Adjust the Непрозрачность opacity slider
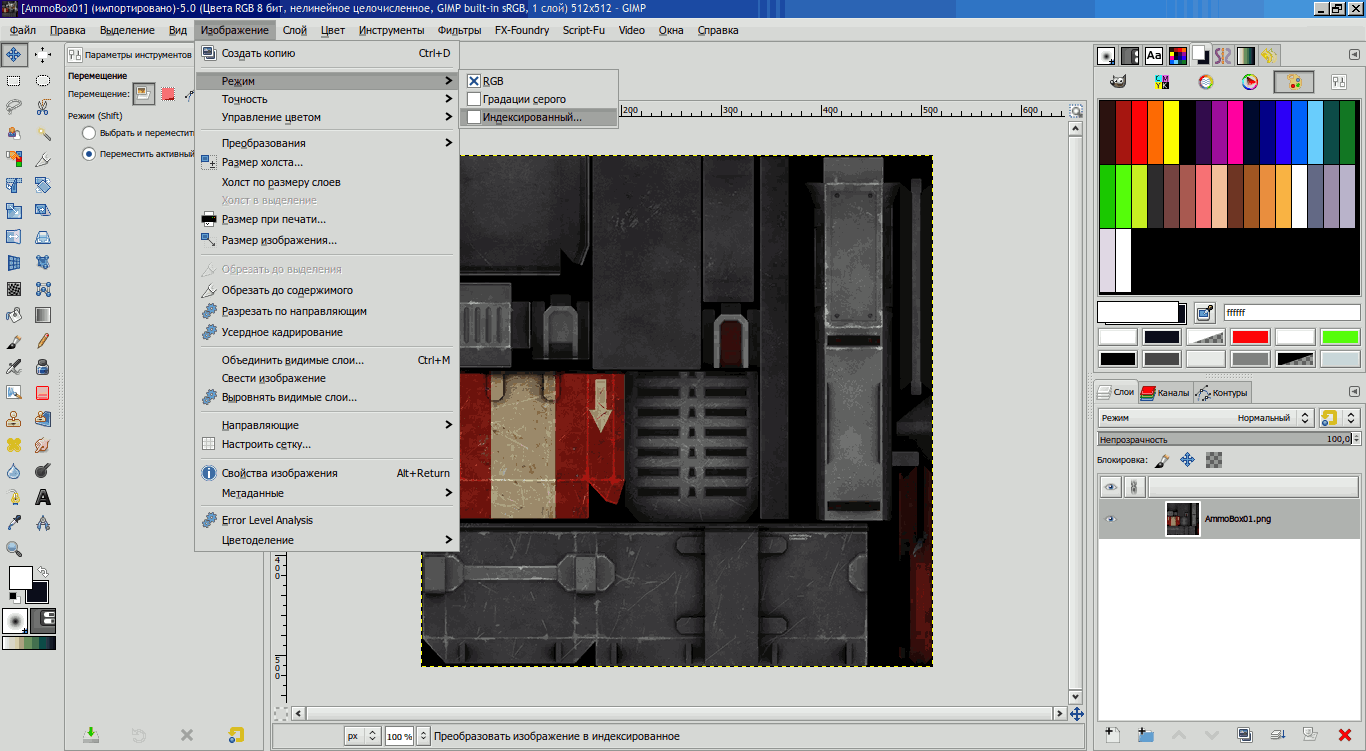Screen dimensions: 1366x751 (1228, 439)
